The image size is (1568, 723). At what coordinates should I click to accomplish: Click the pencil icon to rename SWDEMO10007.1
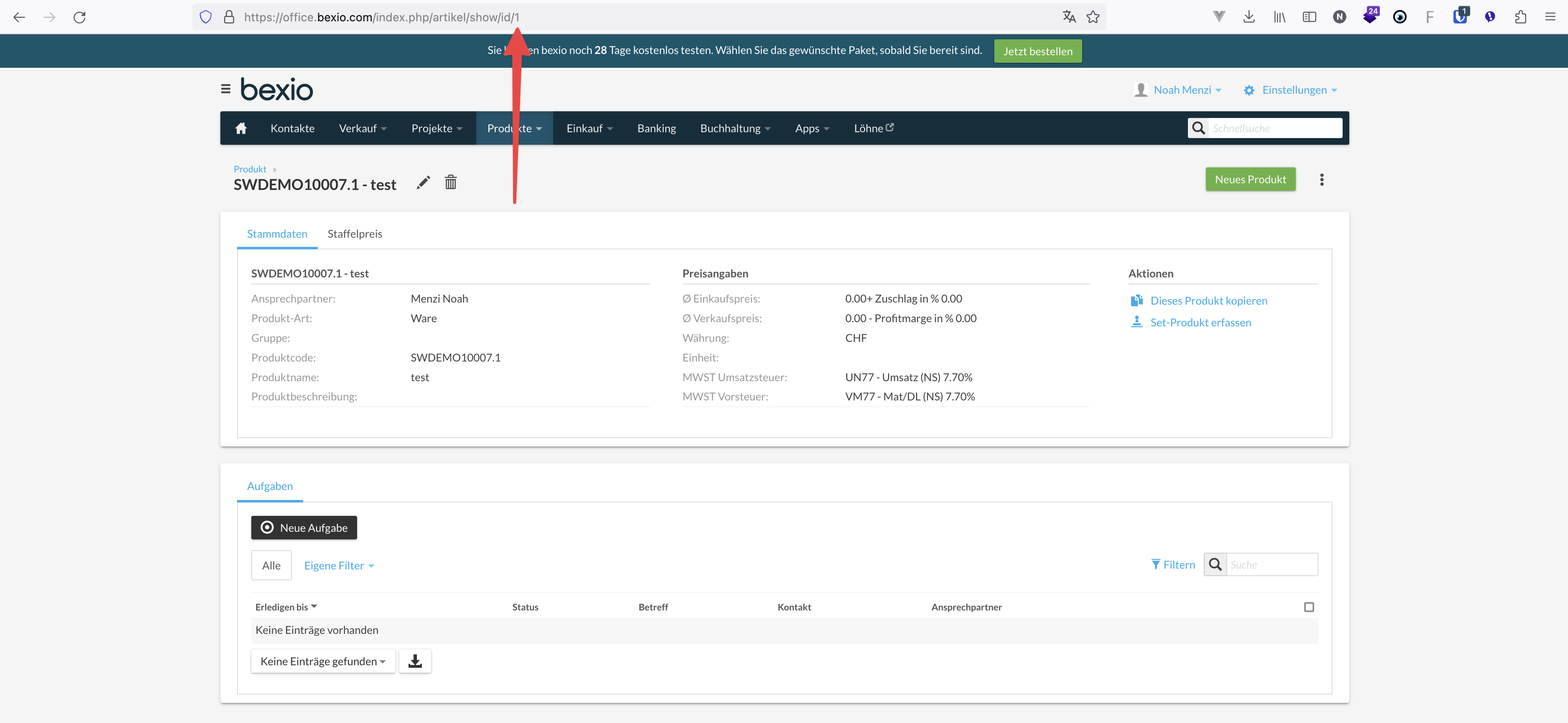coord(423,182)
